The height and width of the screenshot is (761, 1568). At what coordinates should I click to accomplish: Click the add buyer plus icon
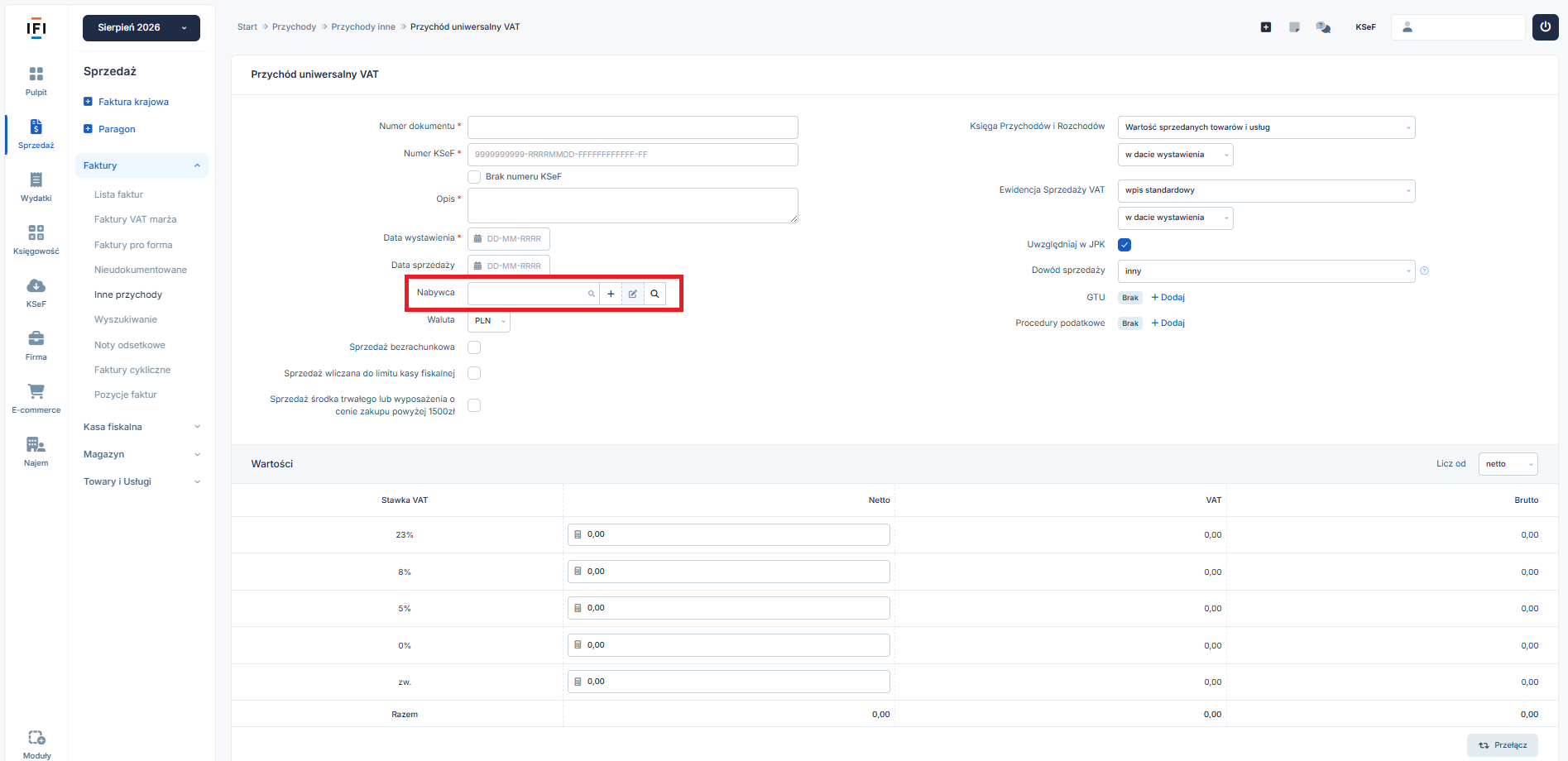[x=611, y=294]
